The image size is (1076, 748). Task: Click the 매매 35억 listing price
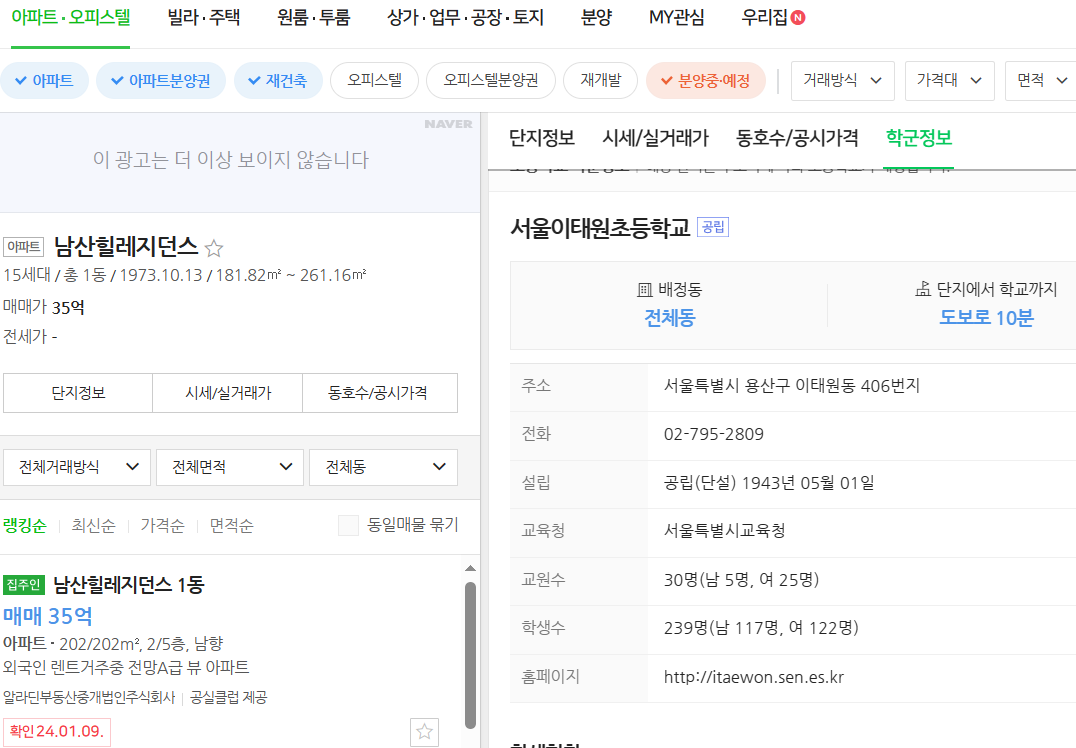(x=47, y=616)
